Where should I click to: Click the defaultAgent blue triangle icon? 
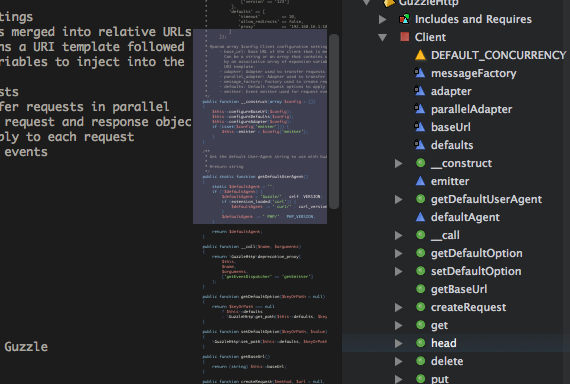420,217
